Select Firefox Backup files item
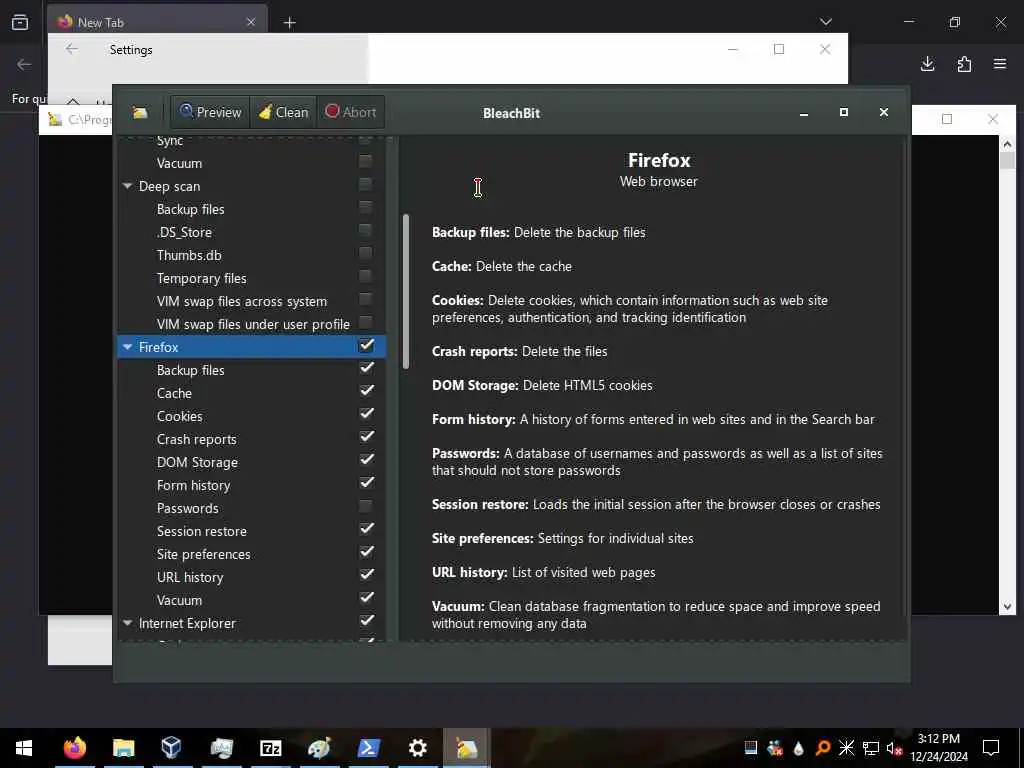The width and height of the screenshot is (1024, 768). [x=191, y=370]
